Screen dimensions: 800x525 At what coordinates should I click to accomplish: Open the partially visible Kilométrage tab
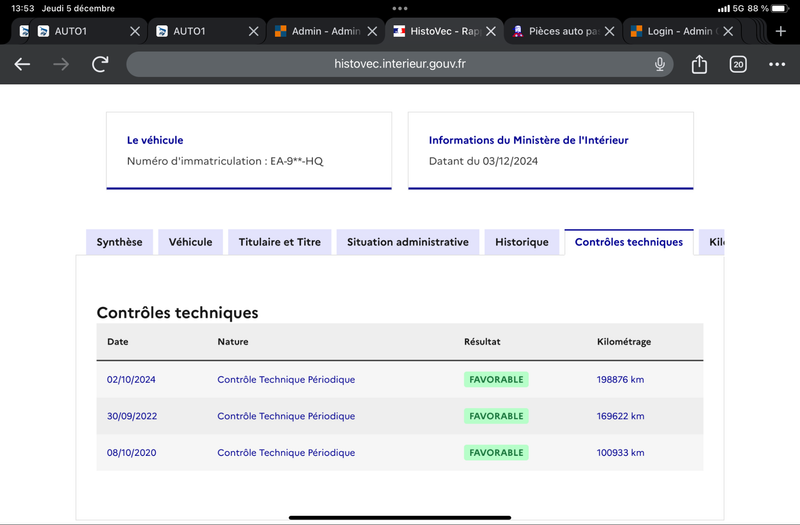pyautogui.click(x=712, y=242)
